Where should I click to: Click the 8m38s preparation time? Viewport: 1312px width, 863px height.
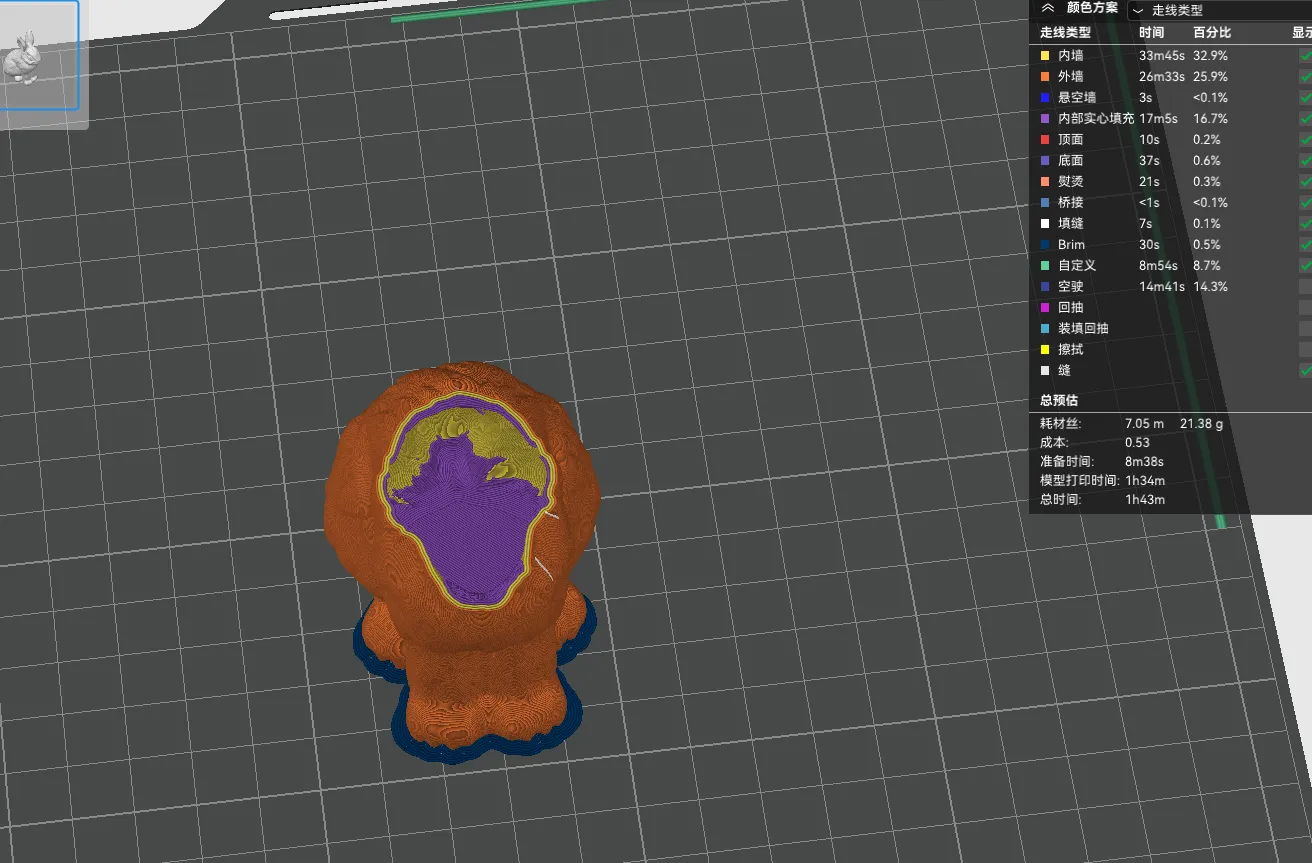point(1144,462)
